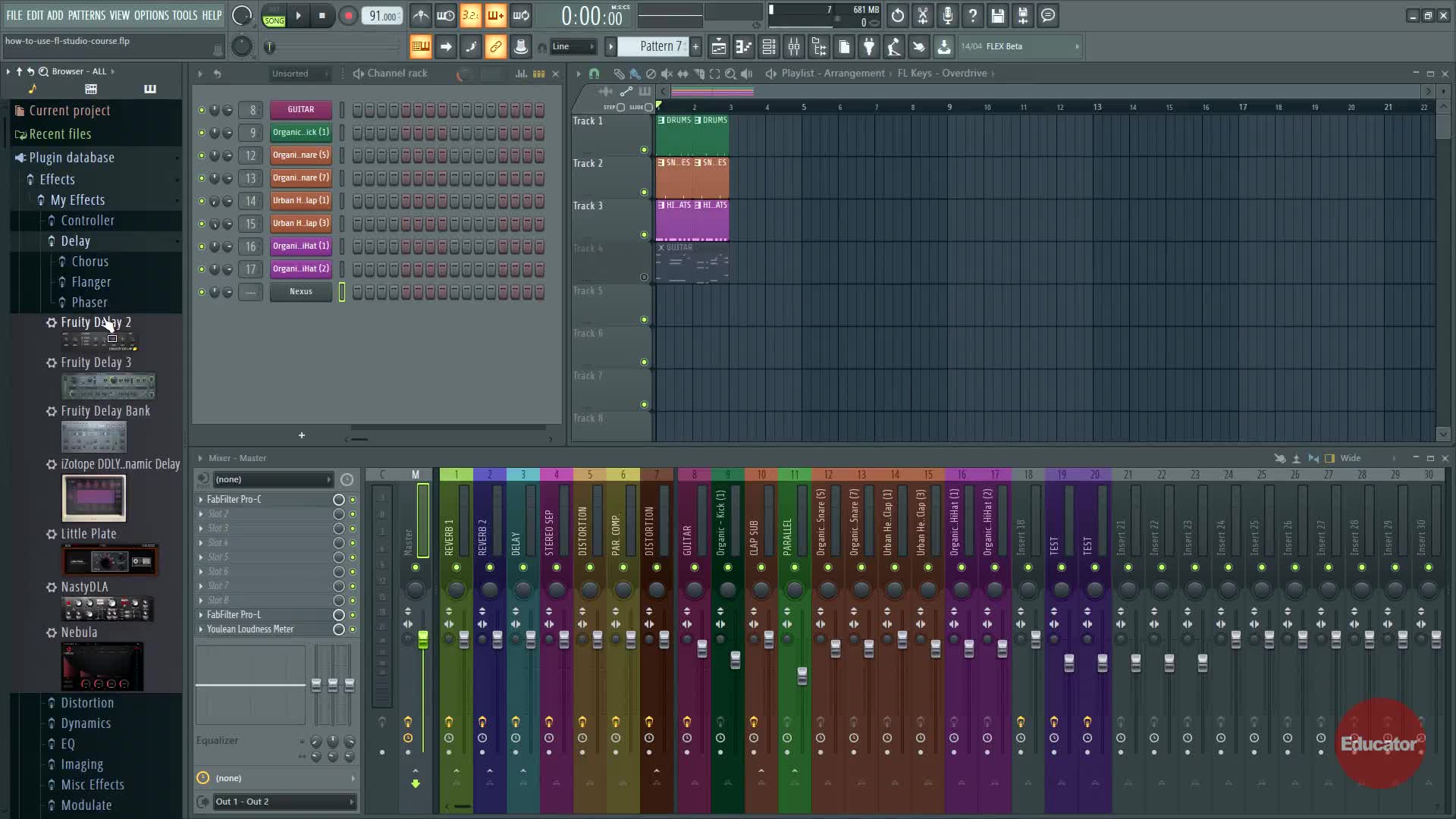The image size is (1456, 819).
Task: Click the metronome icon in toolbar
Action: point(421,15)
